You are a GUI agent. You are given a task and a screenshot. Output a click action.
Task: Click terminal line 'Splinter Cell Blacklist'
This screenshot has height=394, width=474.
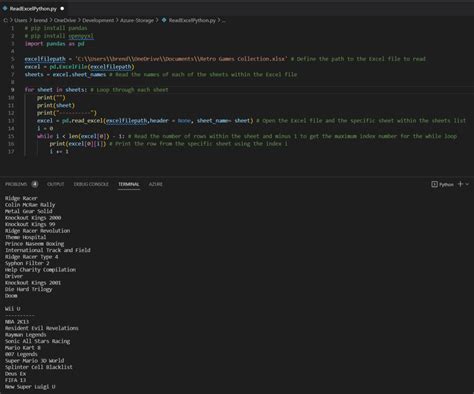[x=39, y=367]
